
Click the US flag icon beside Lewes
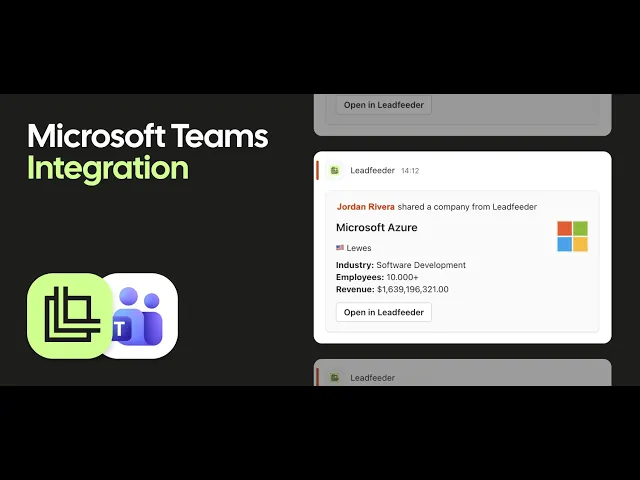point(340,248)
